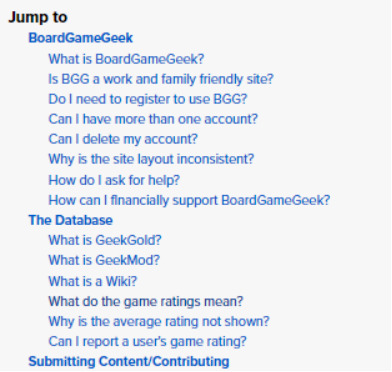Open 'What do the game ratings mean?'

tap(146, 302)
